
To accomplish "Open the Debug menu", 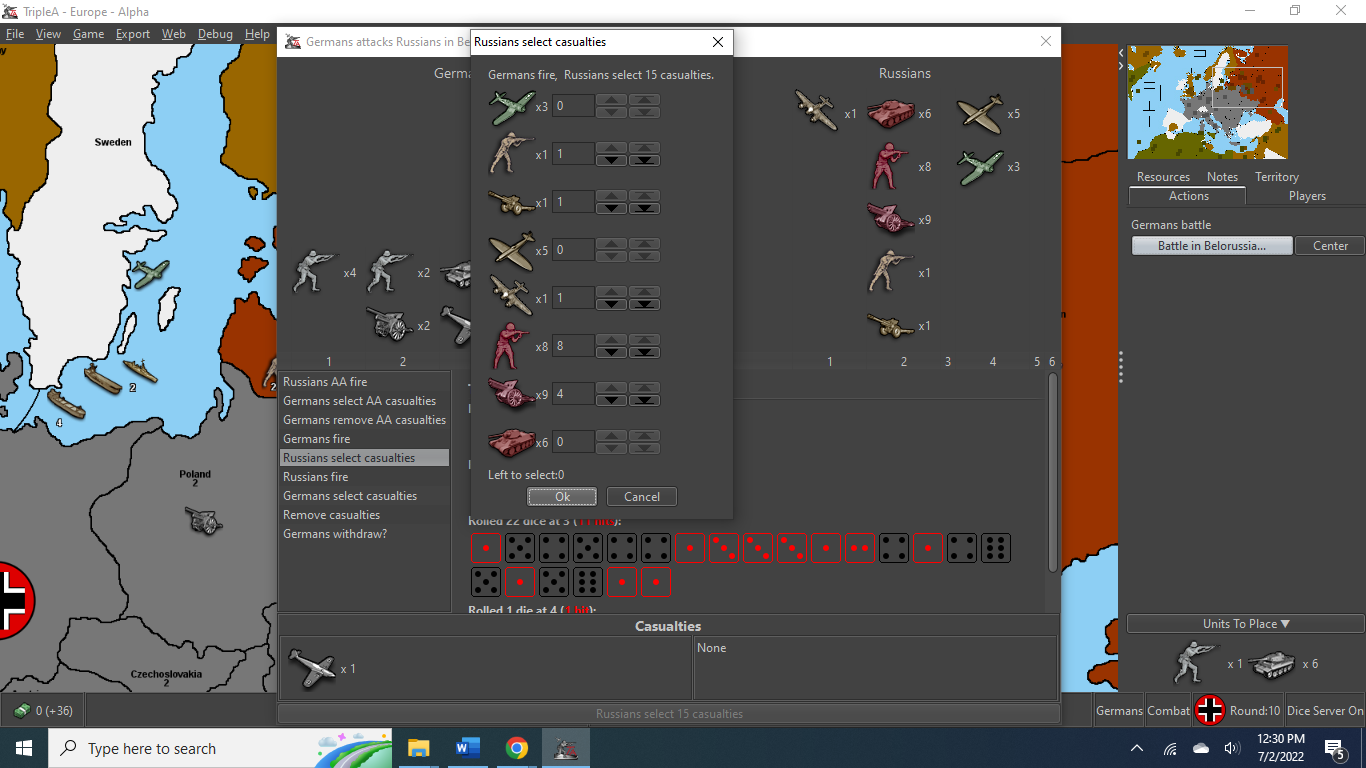I will point(215,34).
